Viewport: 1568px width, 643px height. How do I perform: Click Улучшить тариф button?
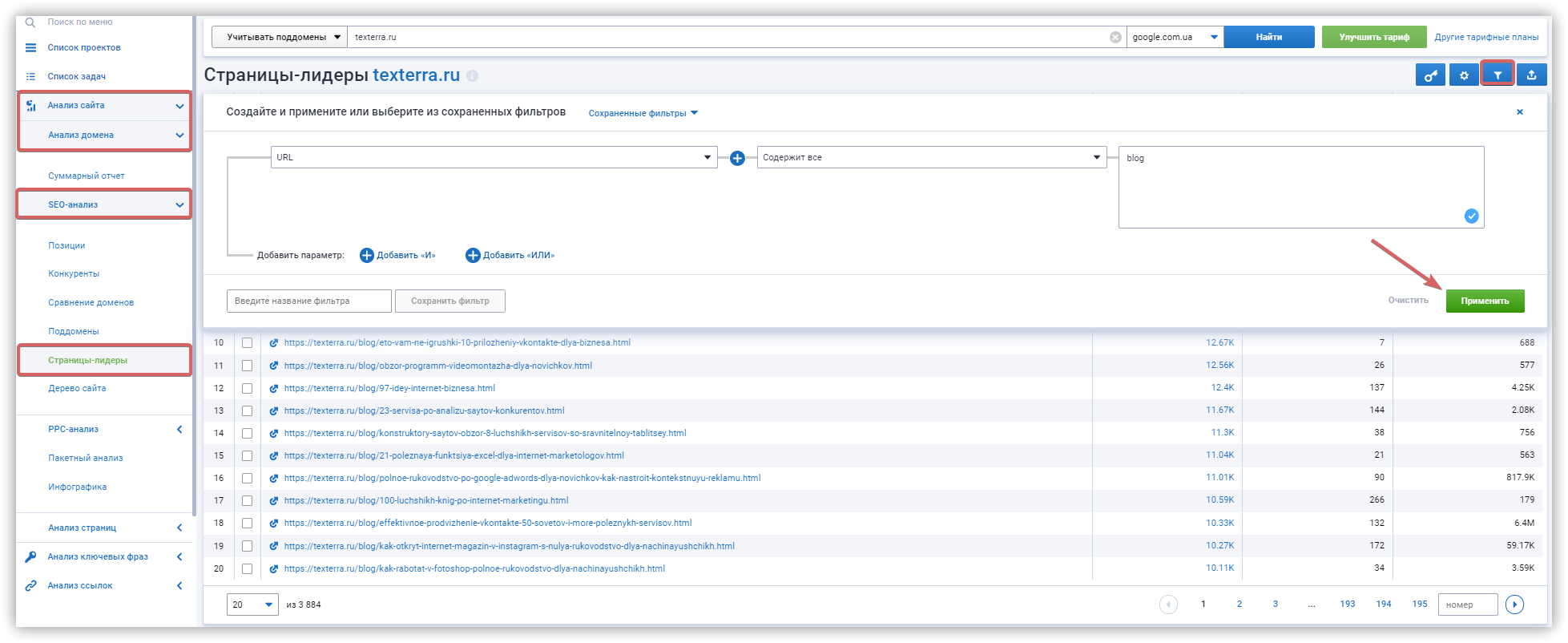pyautogui.click(x=1374, y=37)
